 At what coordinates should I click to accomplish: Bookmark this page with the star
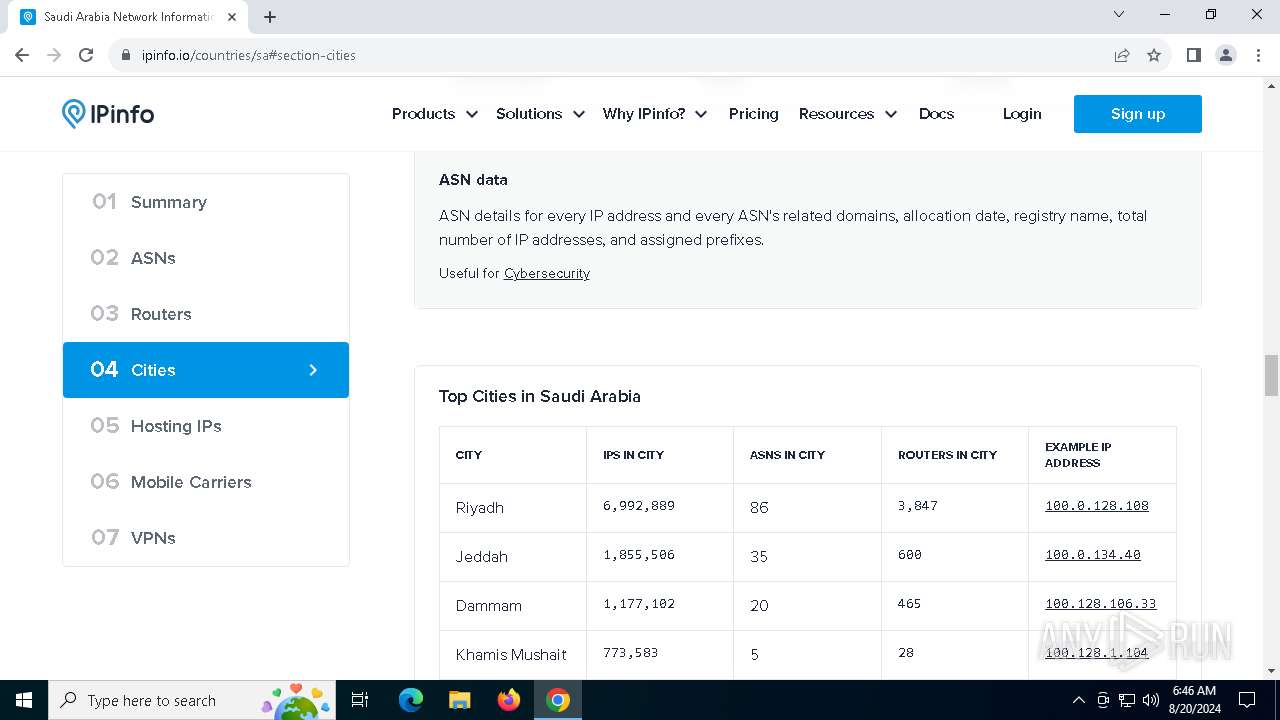tap(1154, 55)
